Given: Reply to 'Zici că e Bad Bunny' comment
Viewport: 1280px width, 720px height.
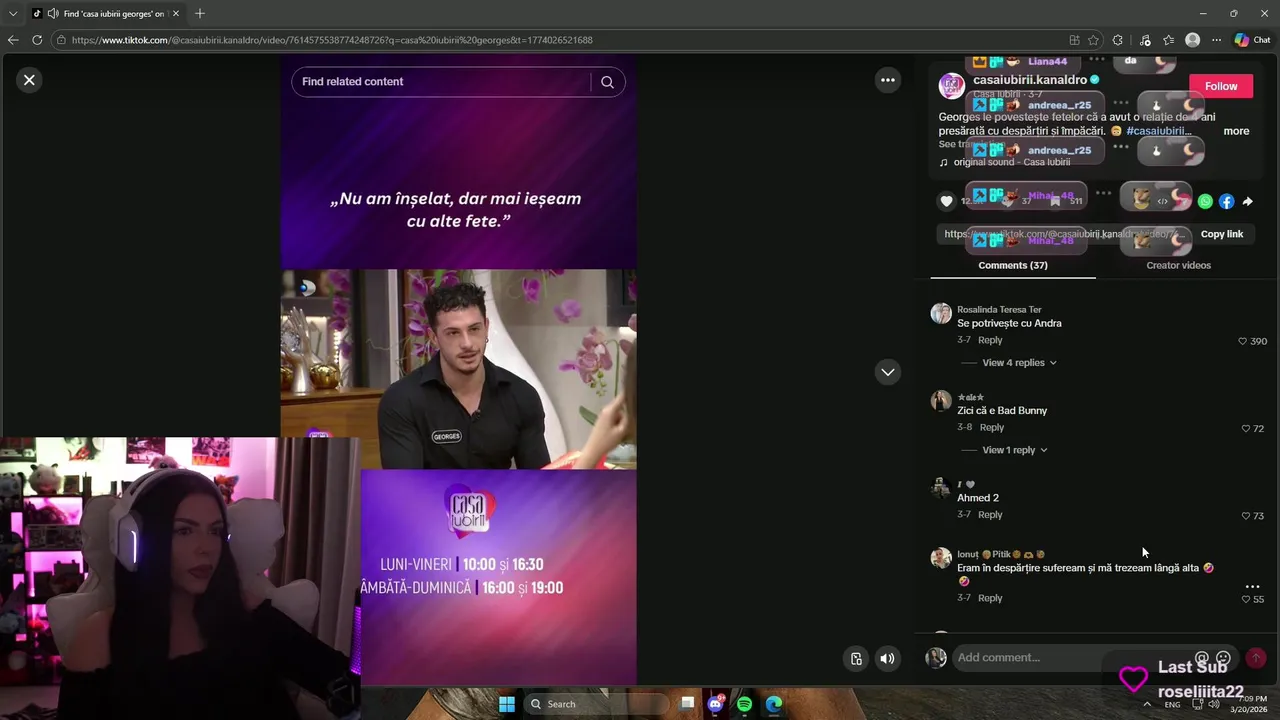Looking at the screenshot, I should coord(992,428).
